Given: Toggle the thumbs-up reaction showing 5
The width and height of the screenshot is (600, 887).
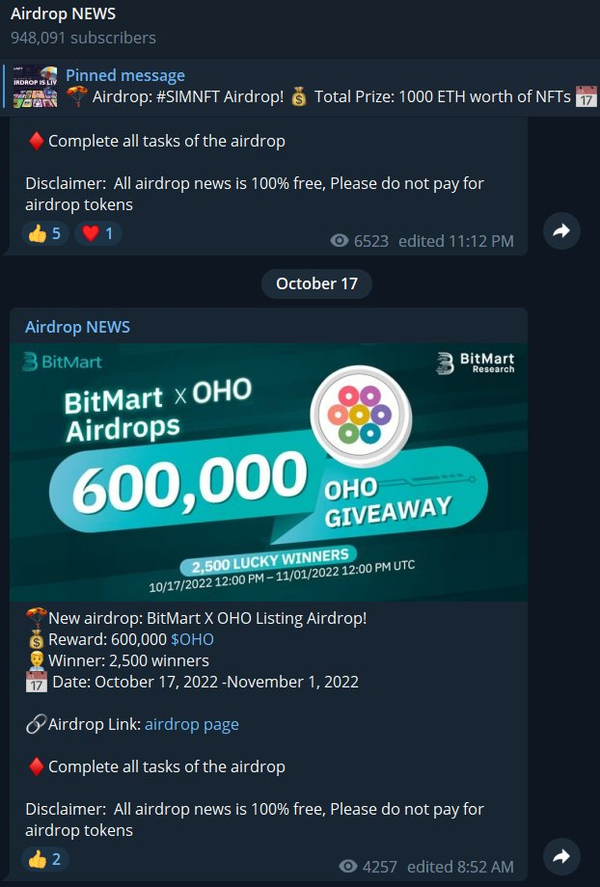Looking at the screenshot, I should (45, 233).
